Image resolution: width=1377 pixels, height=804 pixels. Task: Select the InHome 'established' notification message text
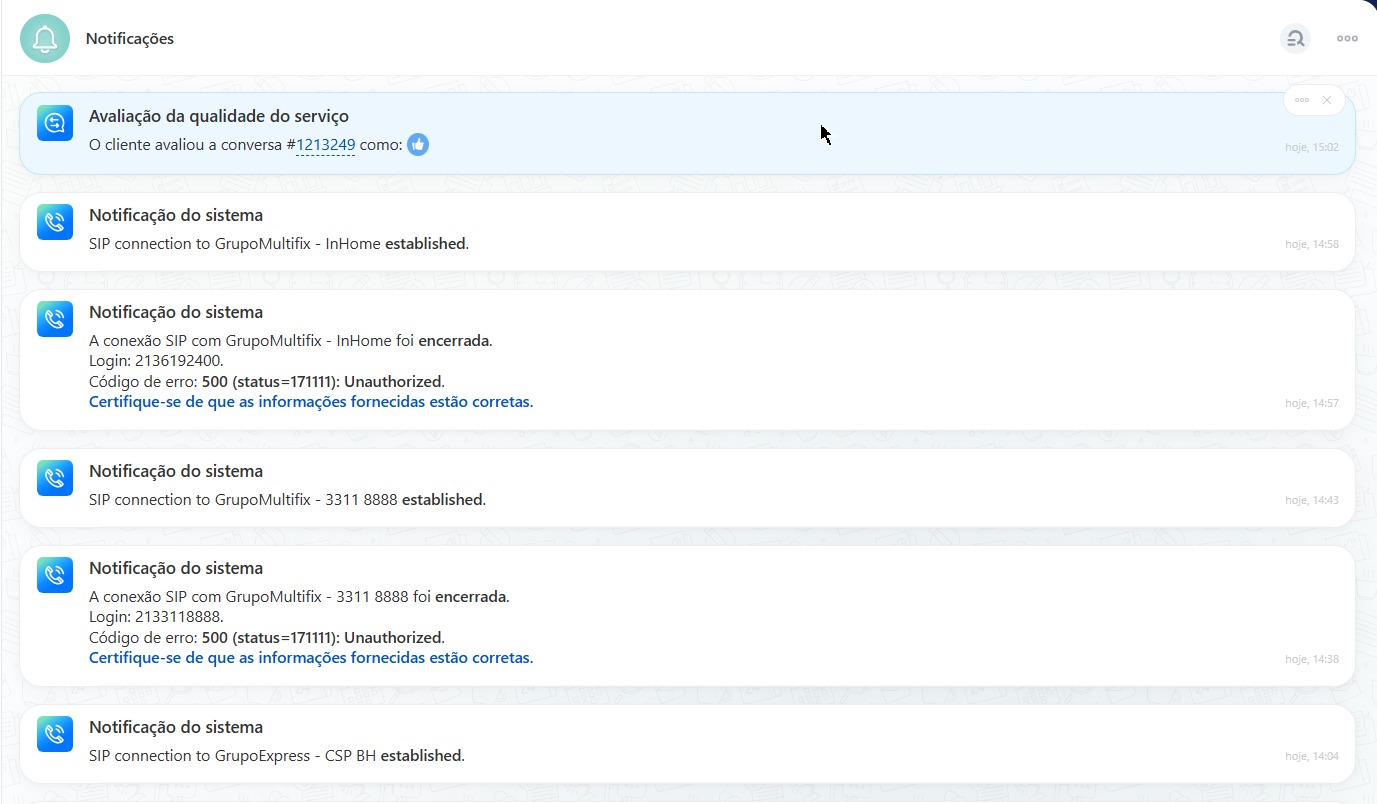point(278,244)
